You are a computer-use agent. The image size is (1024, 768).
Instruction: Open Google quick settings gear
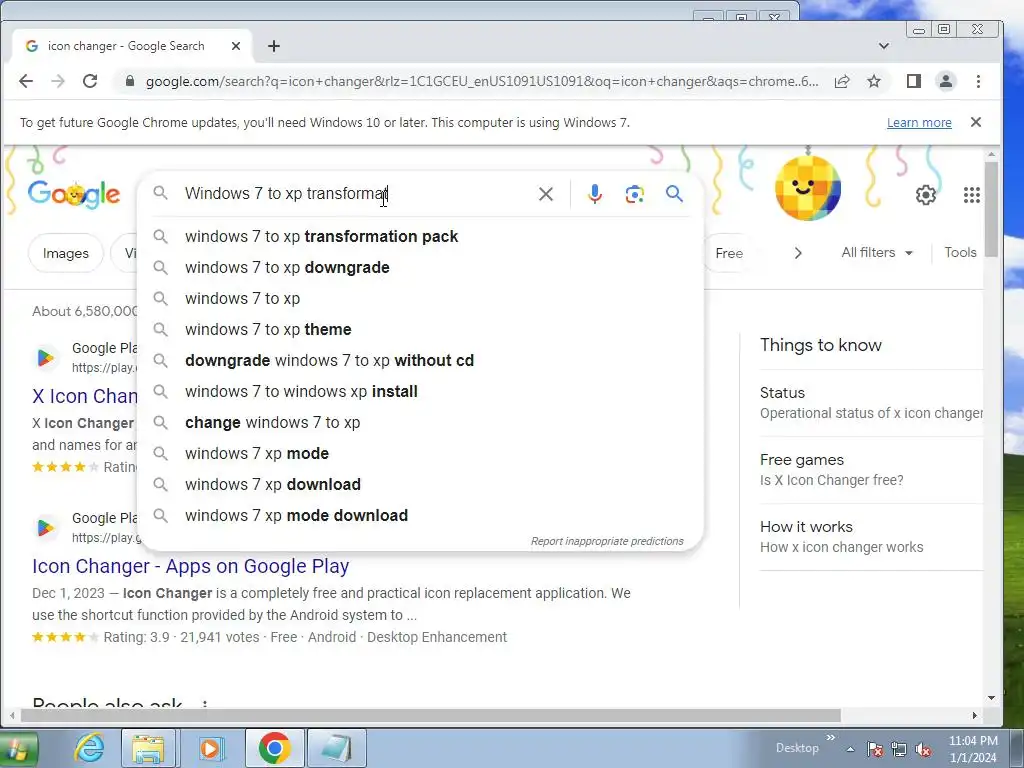[x=925, y=195]
